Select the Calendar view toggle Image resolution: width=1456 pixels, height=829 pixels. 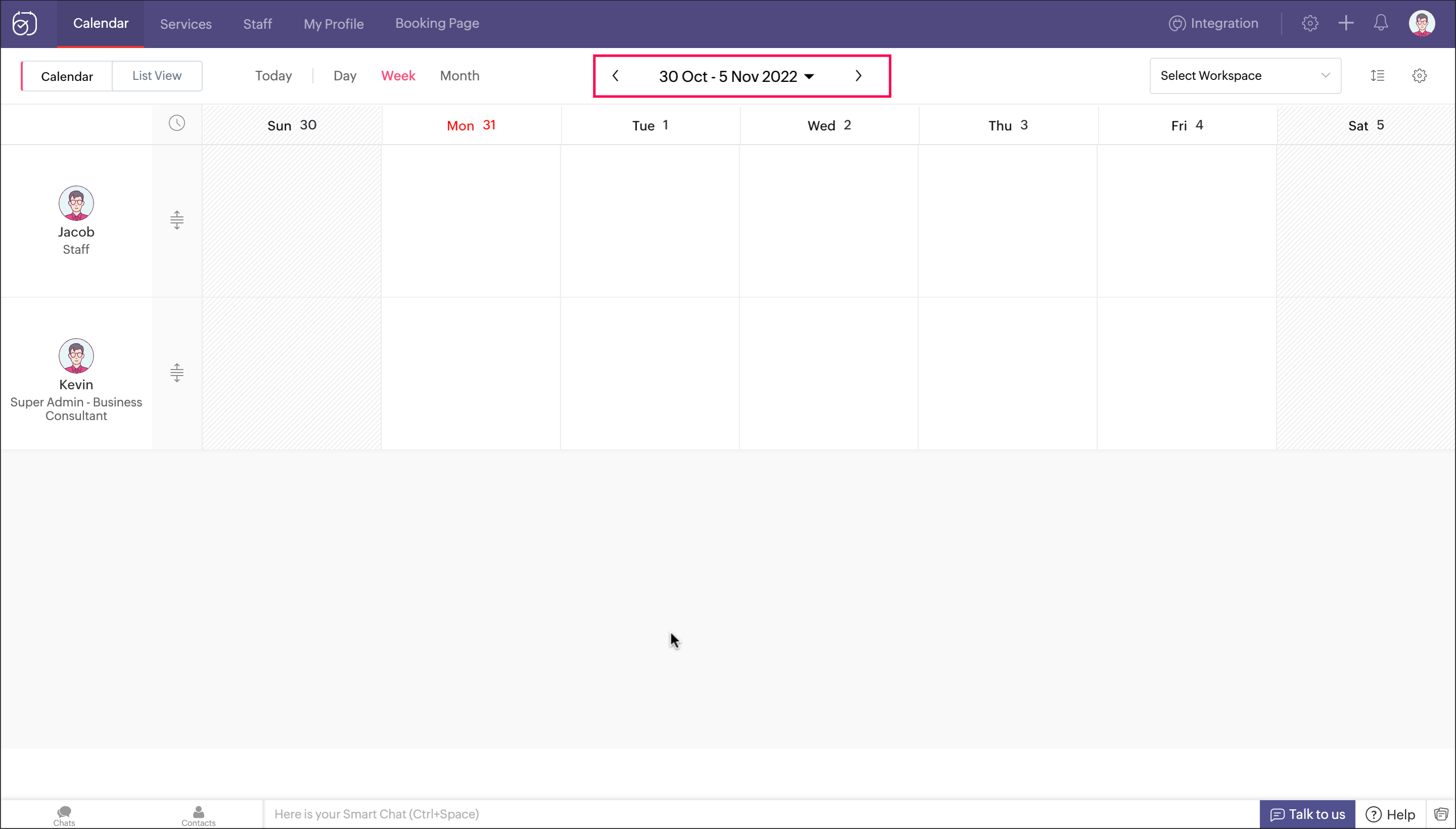(67, 76)
